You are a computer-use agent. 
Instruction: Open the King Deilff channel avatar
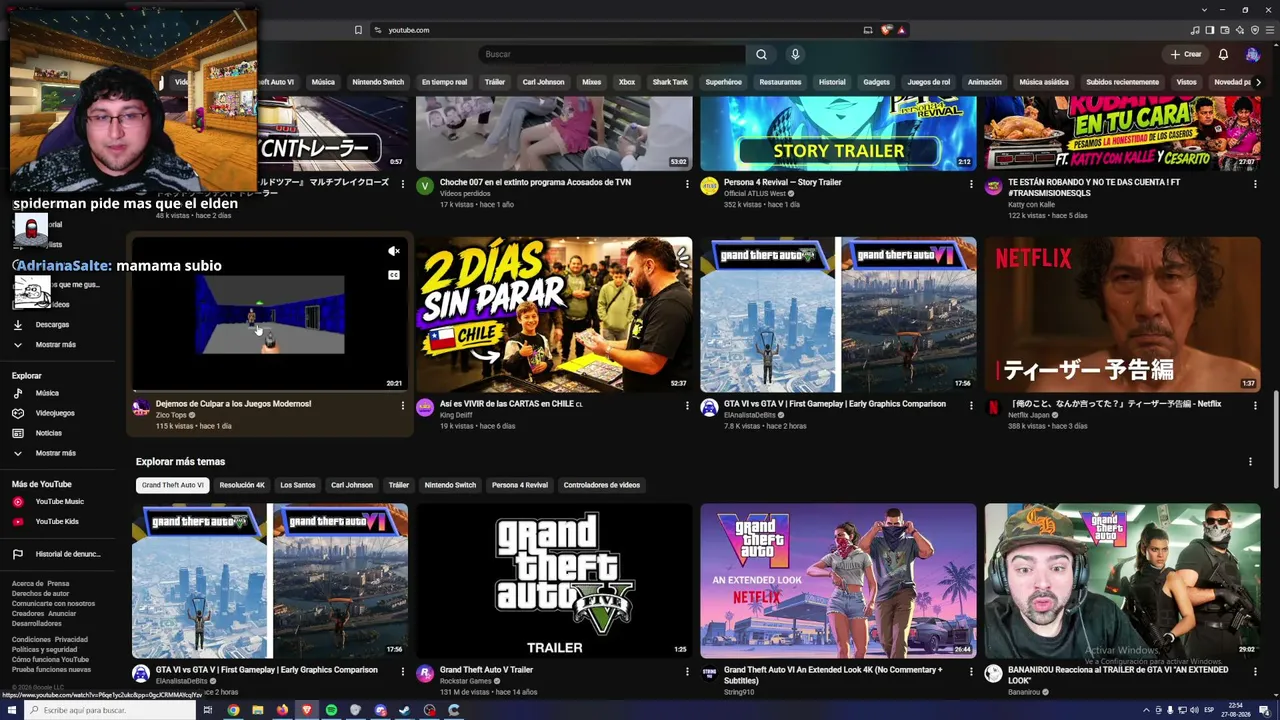[425, 408]
